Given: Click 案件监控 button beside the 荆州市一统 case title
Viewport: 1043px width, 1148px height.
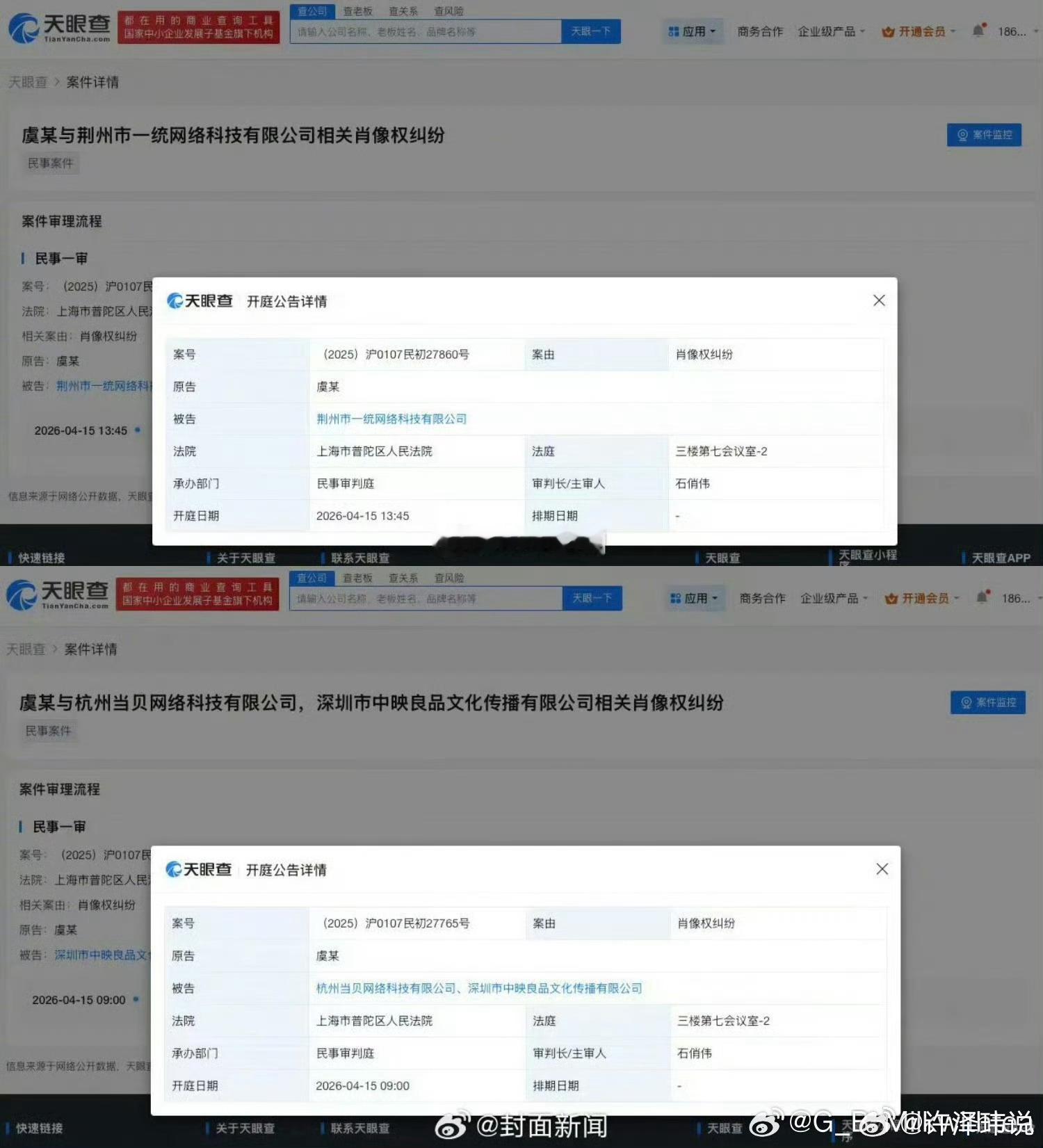Looking at the screenshot, I should (984, 135).
